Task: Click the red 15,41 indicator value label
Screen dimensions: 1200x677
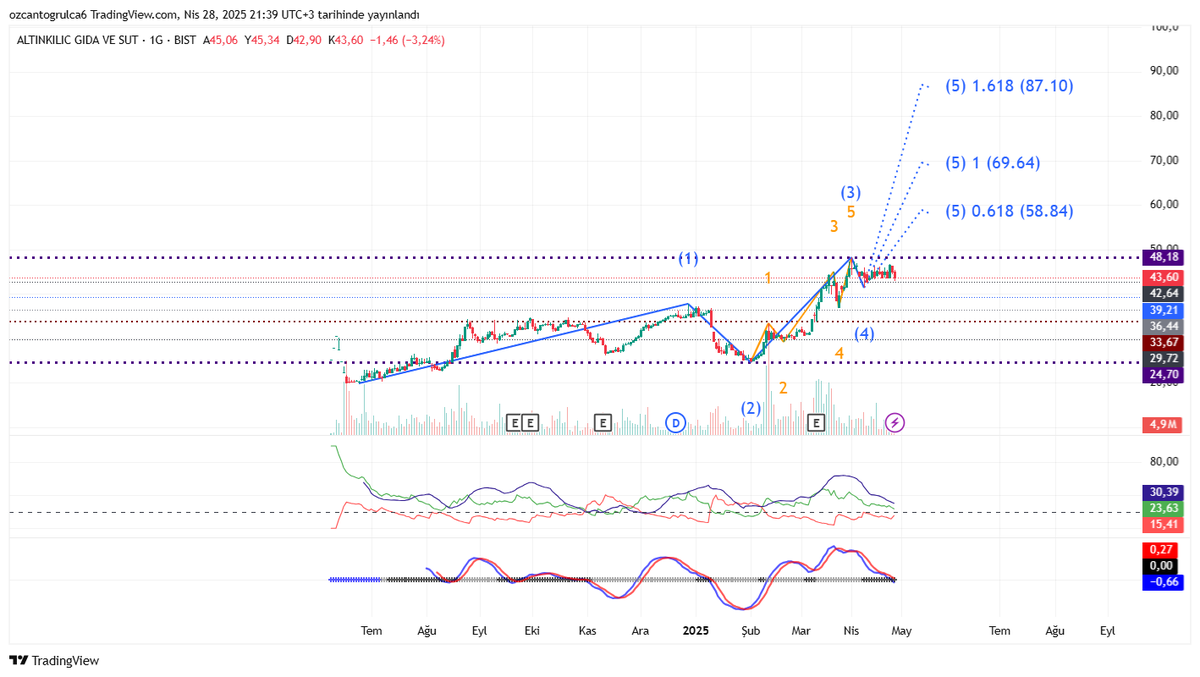Action: coord(1162,524)
